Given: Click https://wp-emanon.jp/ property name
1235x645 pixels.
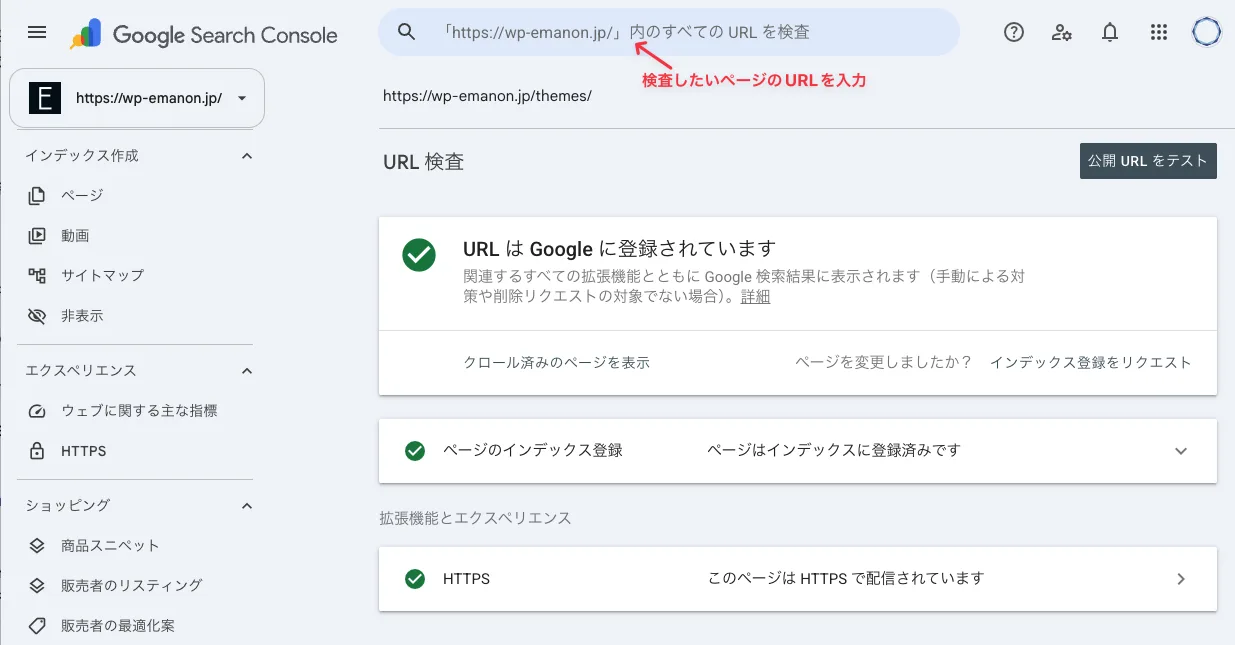Looking at the screenshot, I should [x=148, y=99].
